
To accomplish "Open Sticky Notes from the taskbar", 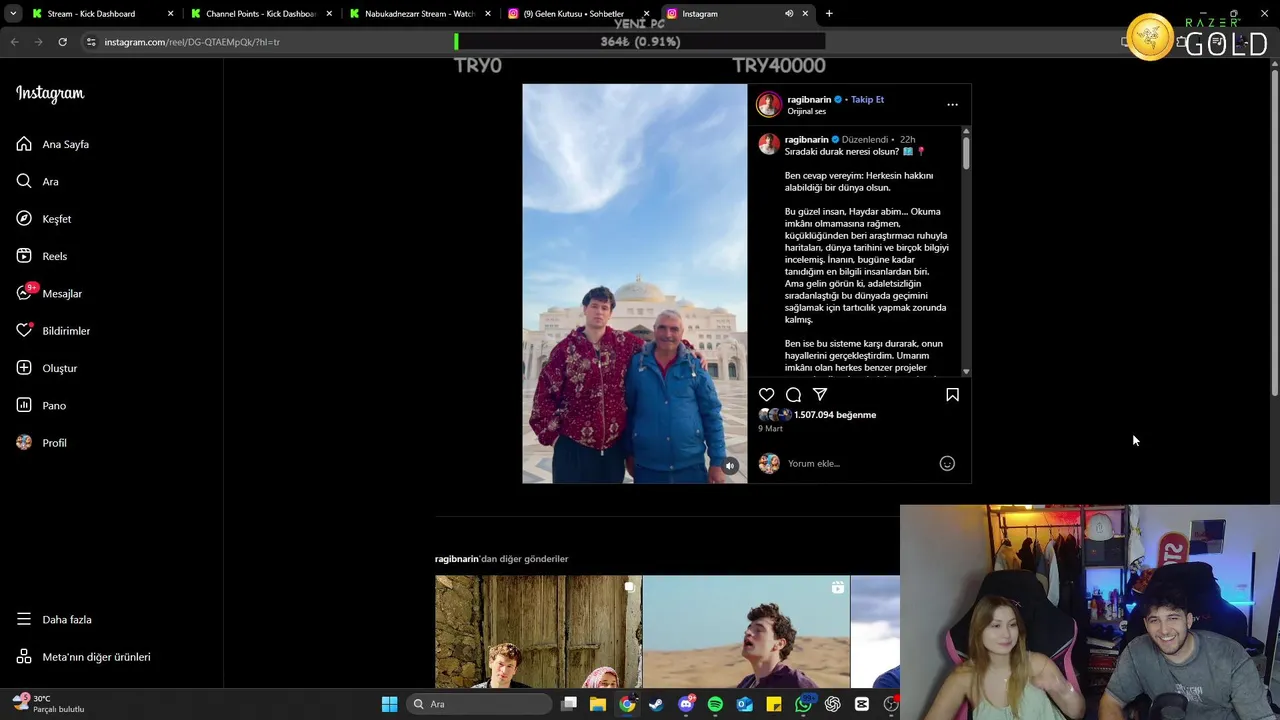I will tap(774, 704).
